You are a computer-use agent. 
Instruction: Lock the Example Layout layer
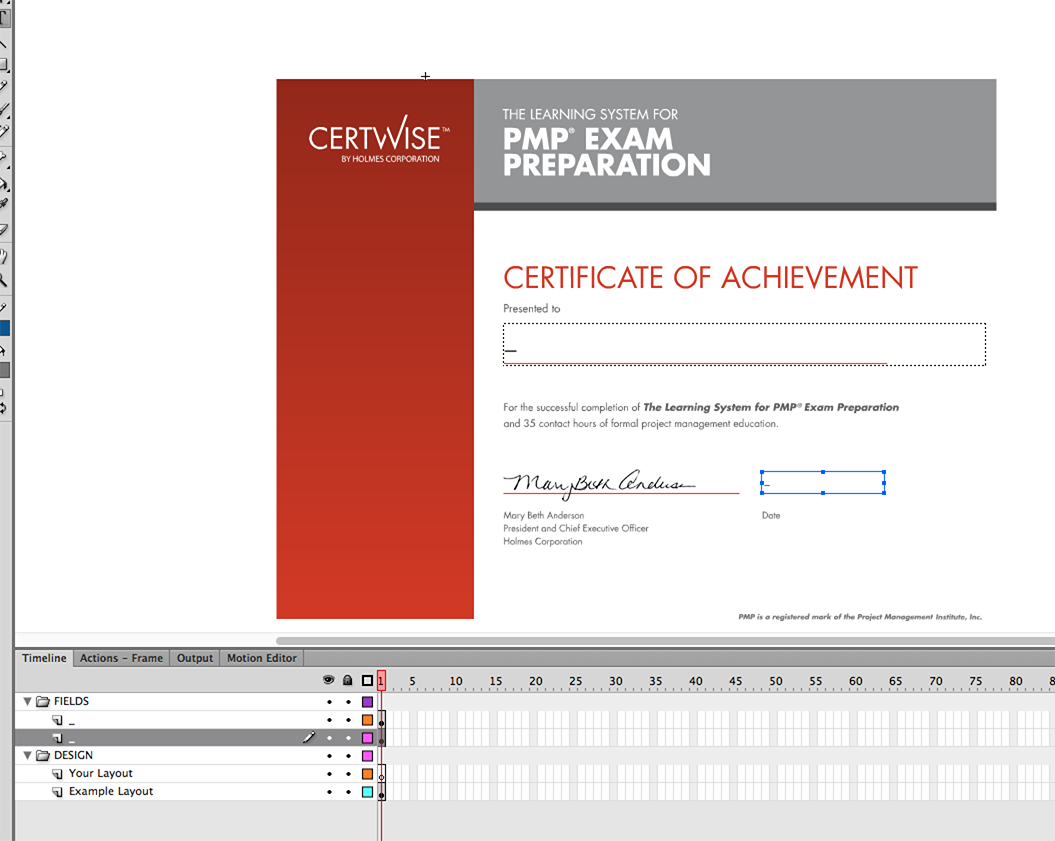pyautogui.click(x=348, y=792)
